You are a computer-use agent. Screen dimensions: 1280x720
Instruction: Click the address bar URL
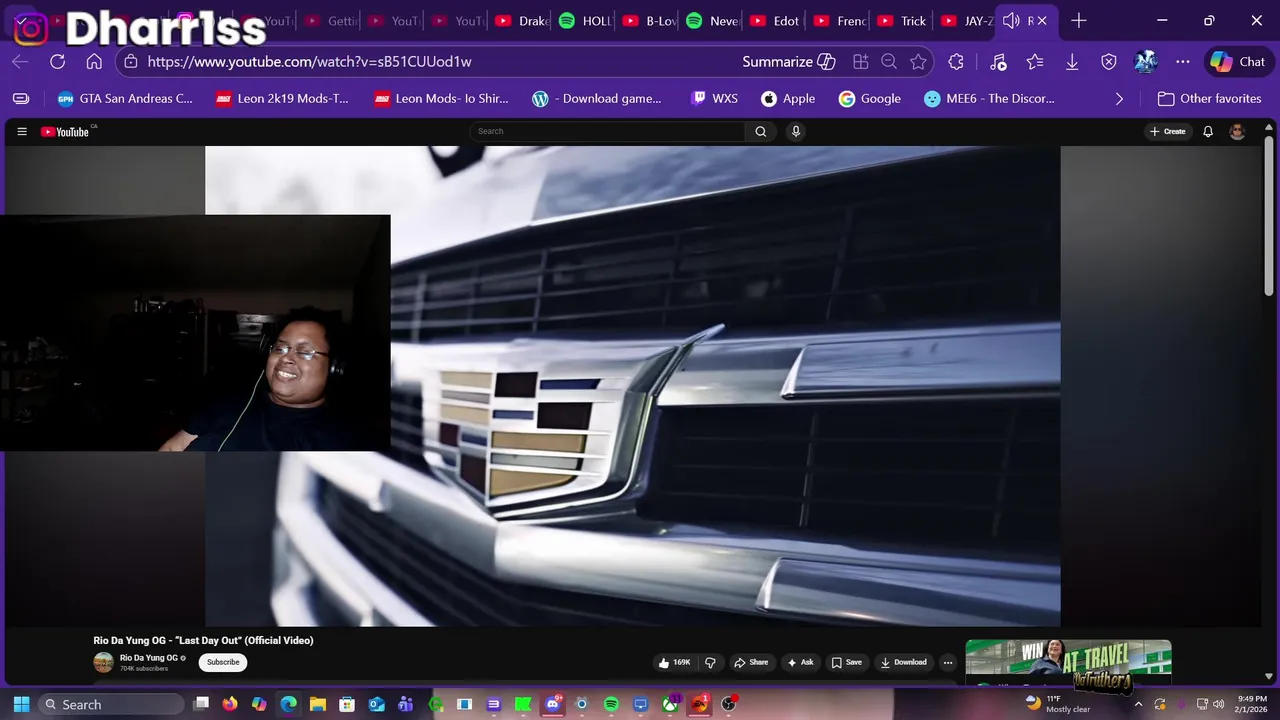[309, 62]
